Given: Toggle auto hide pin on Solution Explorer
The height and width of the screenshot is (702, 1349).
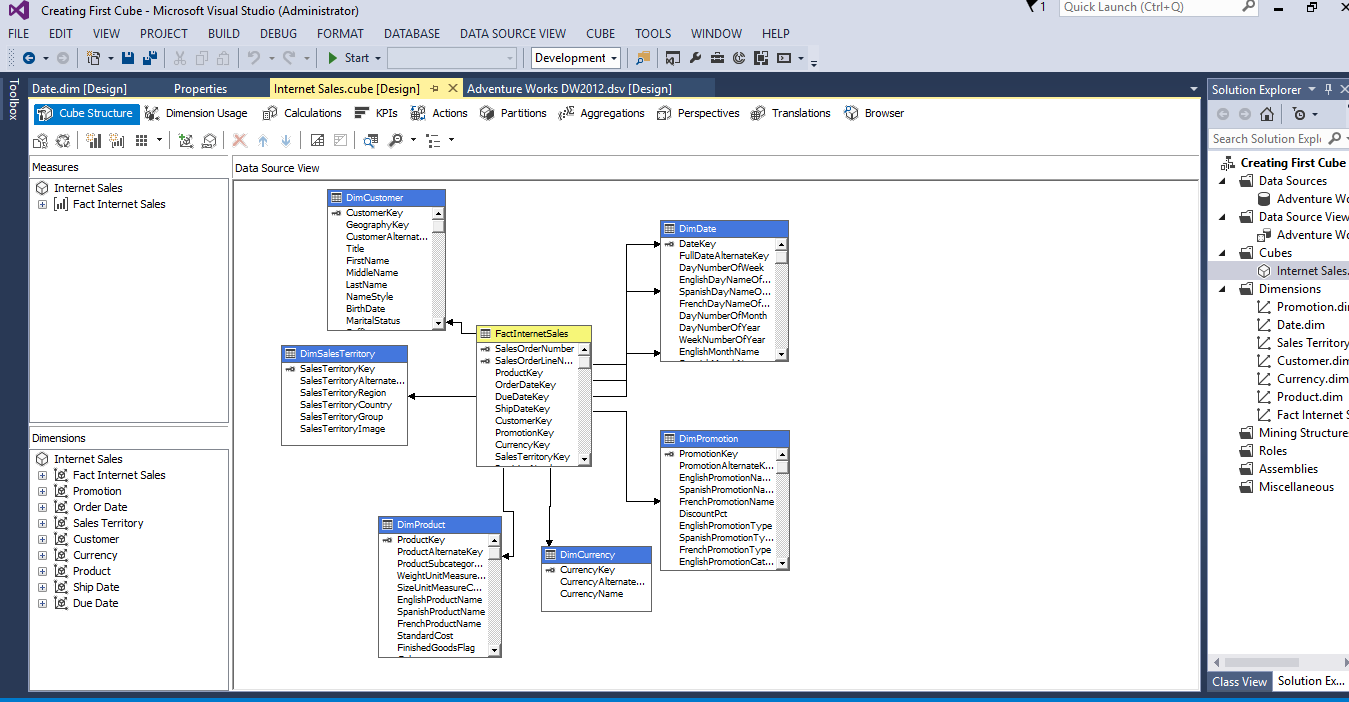Looking at the screenshot, I should click(1328, 89).
